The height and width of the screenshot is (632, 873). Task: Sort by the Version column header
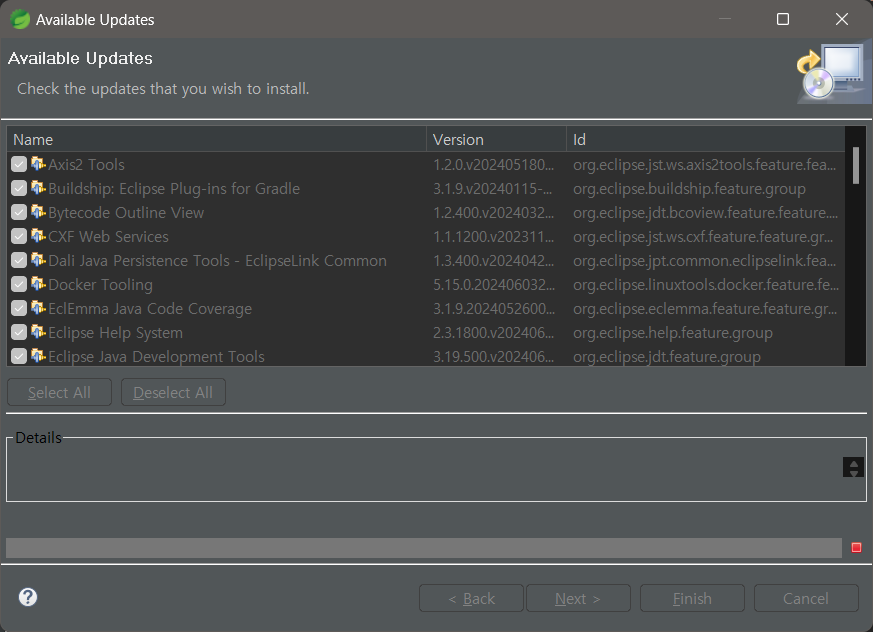click(x=496, y=139)
